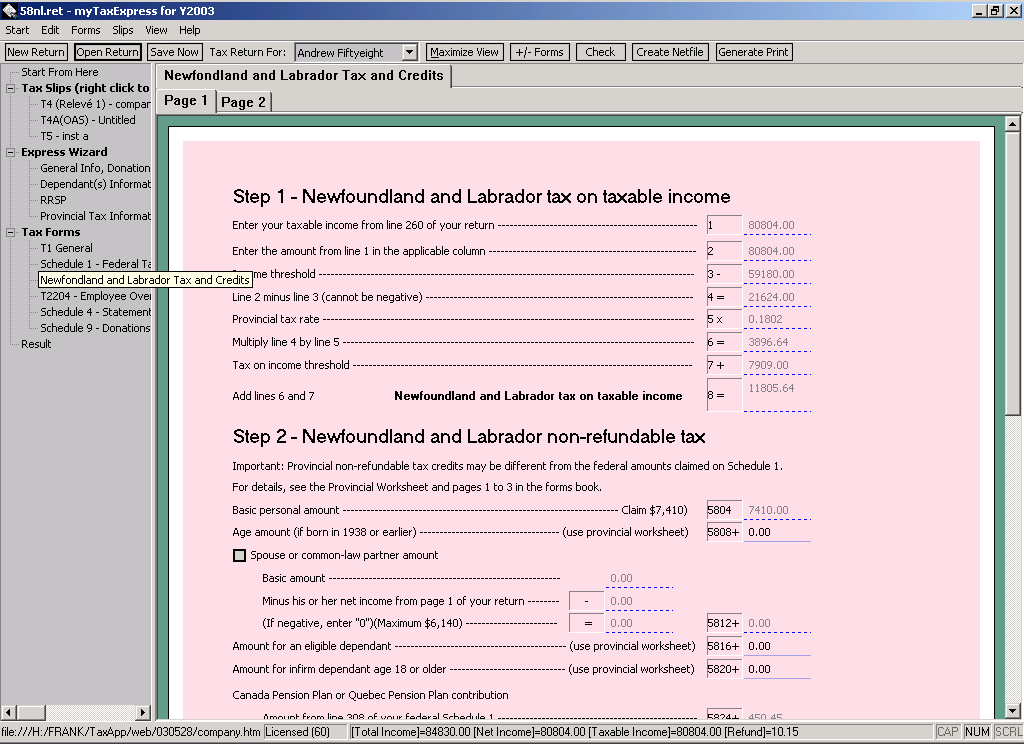
Task: Click the Maximize View button
Action: coord(464,52)
